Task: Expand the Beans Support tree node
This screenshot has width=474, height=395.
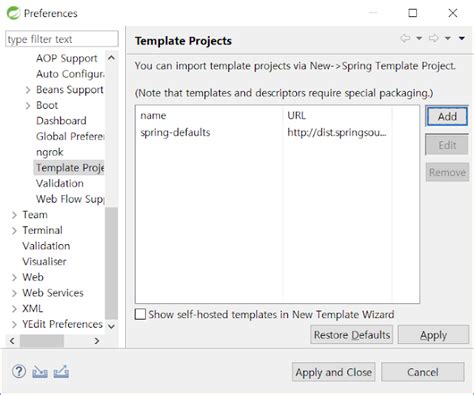Action: tap(28, 90)
